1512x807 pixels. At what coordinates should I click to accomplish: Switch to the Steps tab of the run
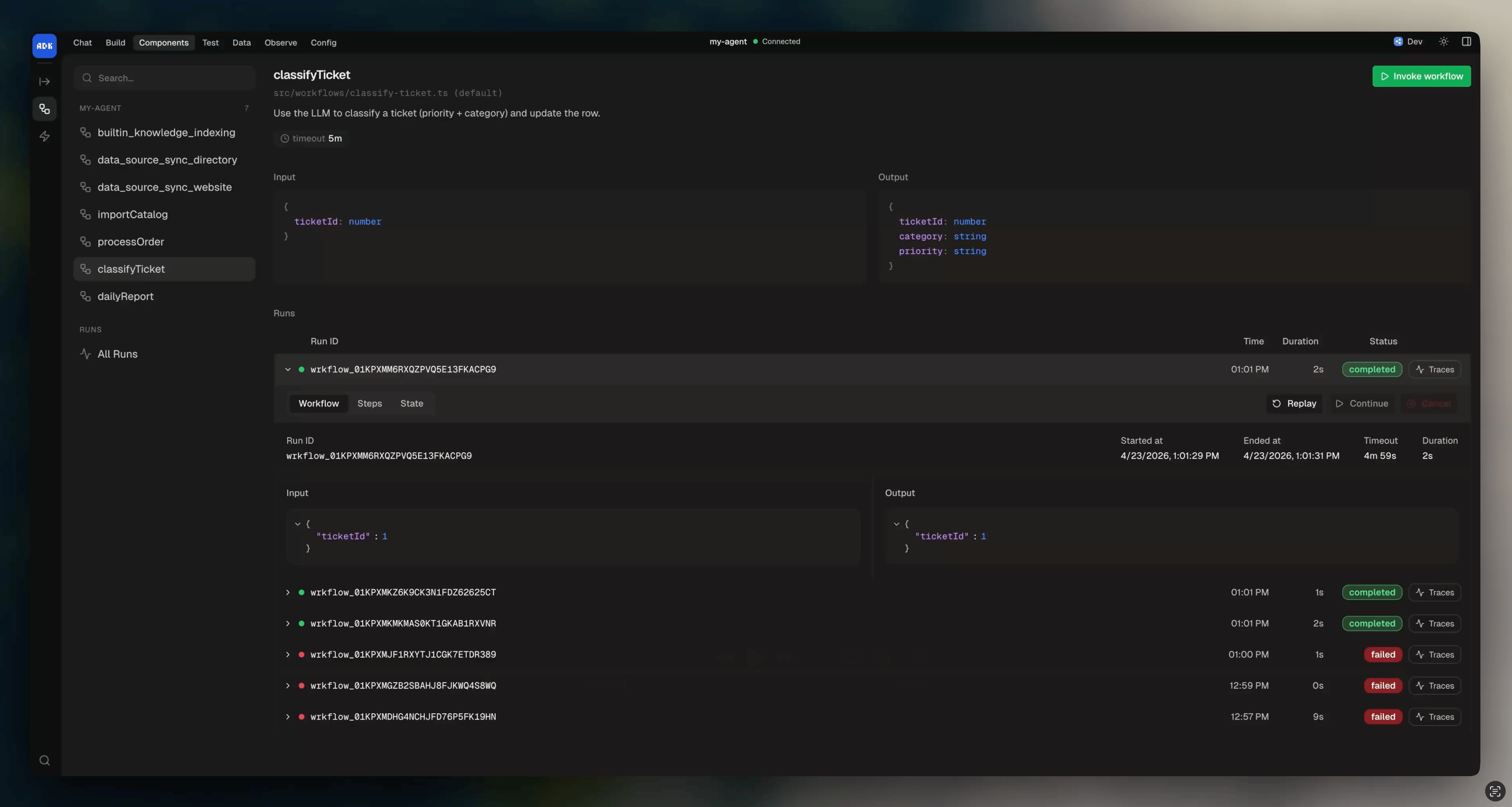[x=369, y=403]
